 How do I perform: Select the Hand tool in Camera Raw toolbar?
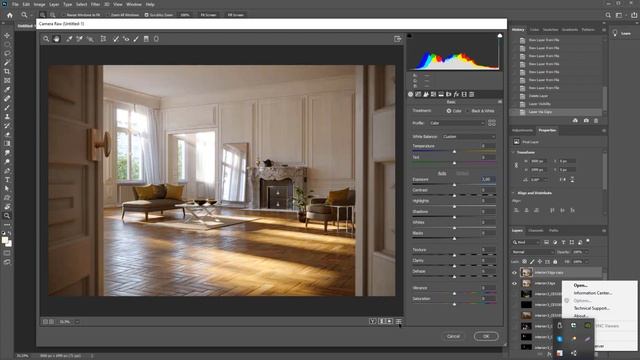[57, 39]
